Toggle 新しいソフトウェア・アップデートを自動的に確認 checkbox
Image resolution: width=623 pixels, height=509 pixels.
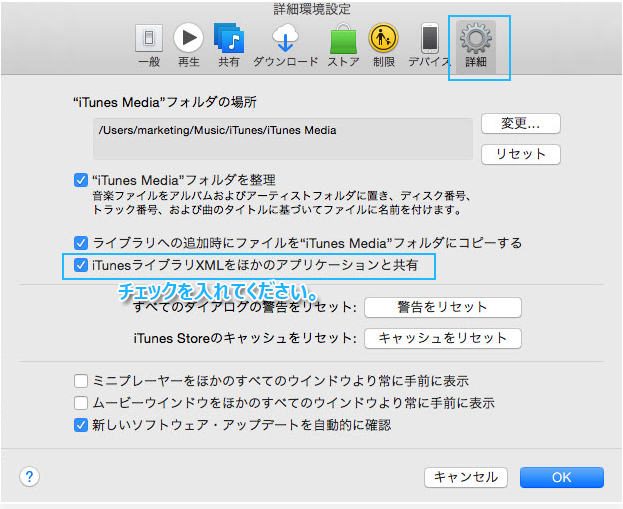tap(81, 425)
